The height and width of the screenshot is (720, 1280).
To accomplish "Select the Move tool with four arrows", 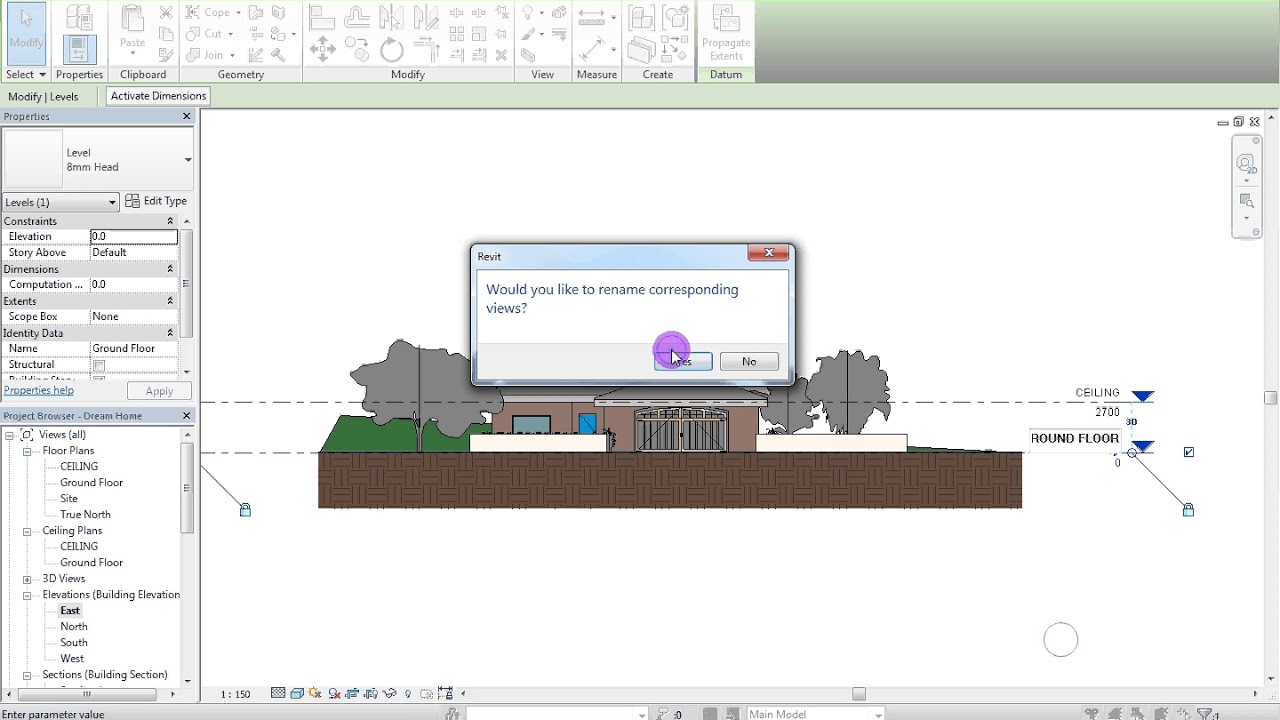I will tap(322, 49).
